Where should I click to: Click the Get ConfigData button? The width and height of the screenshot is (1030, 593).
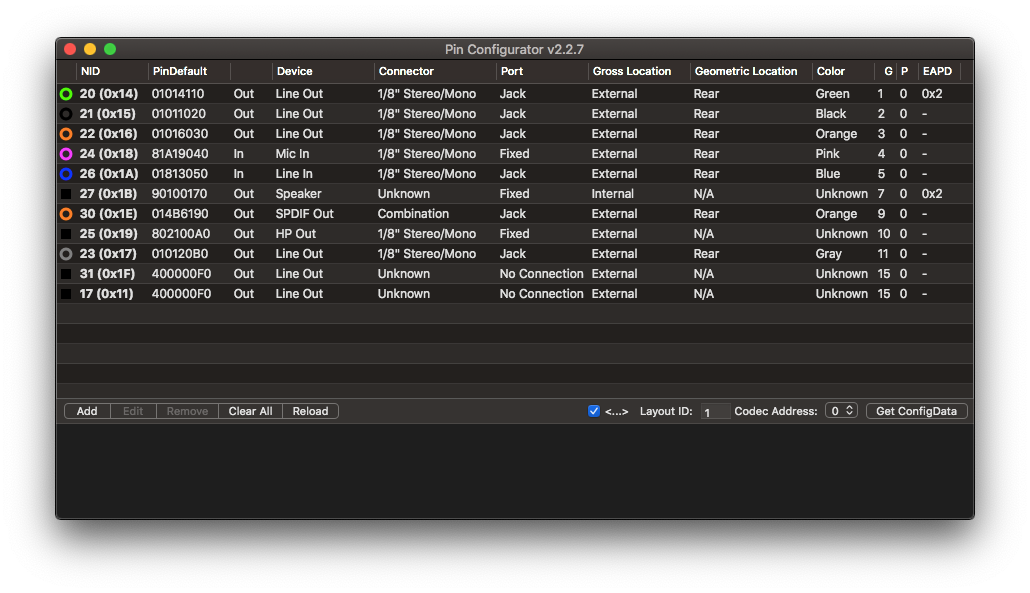click(916, 411)
